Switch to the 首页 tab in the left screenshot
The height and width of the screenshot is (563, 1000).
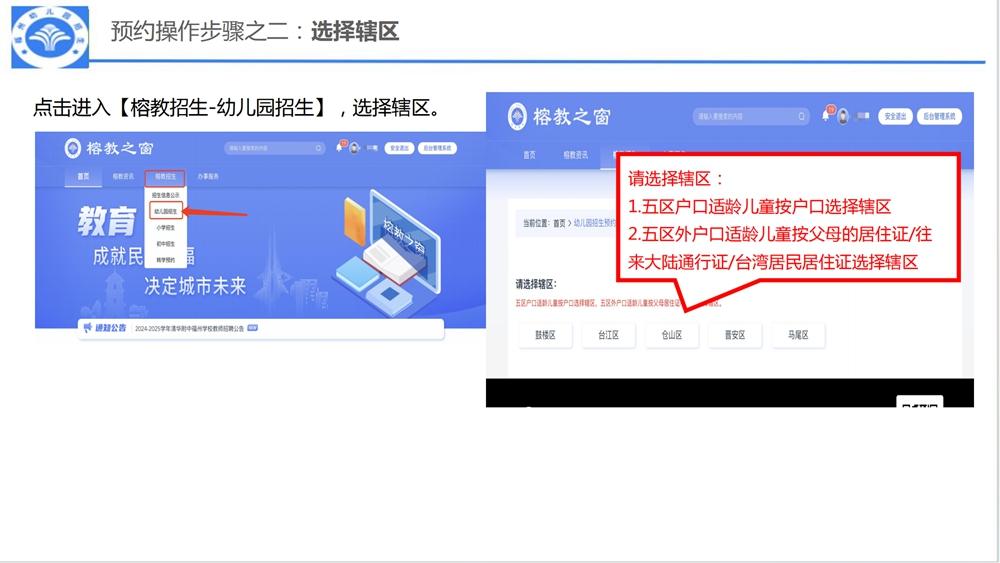click(83, 176)
